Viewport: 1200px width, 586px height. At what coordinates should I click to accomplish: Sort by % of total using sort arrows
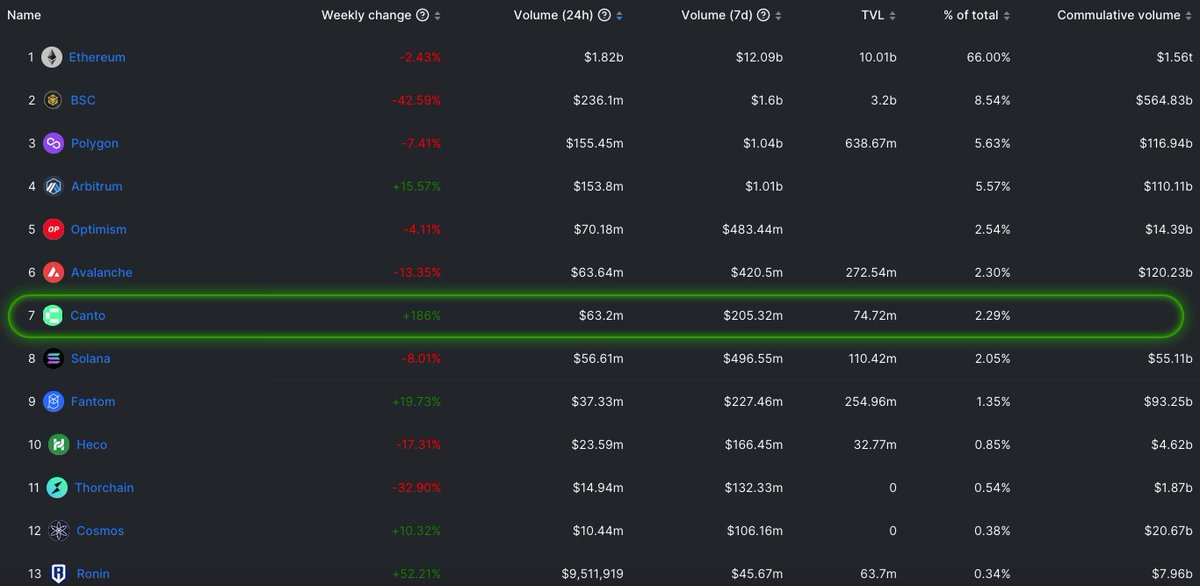point(1006,15)
